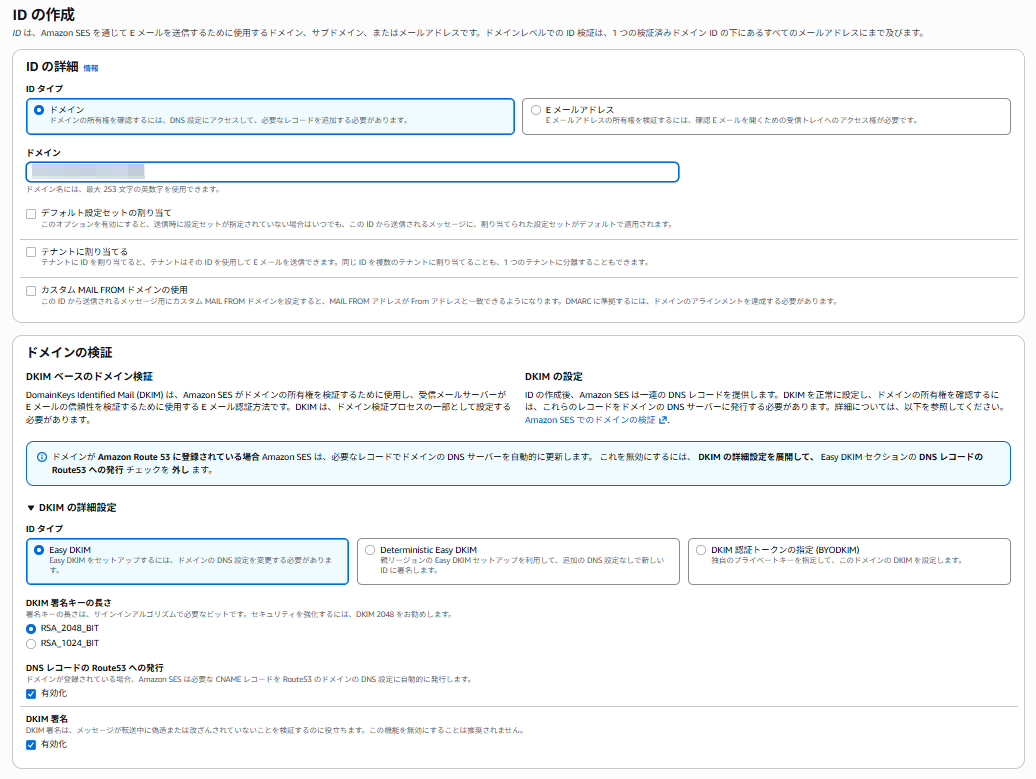The height and width of the screenshot is (779, 1036).
Task: Enable カスタム MAIL FROM ドメインの使用
Action: [31, 290]
